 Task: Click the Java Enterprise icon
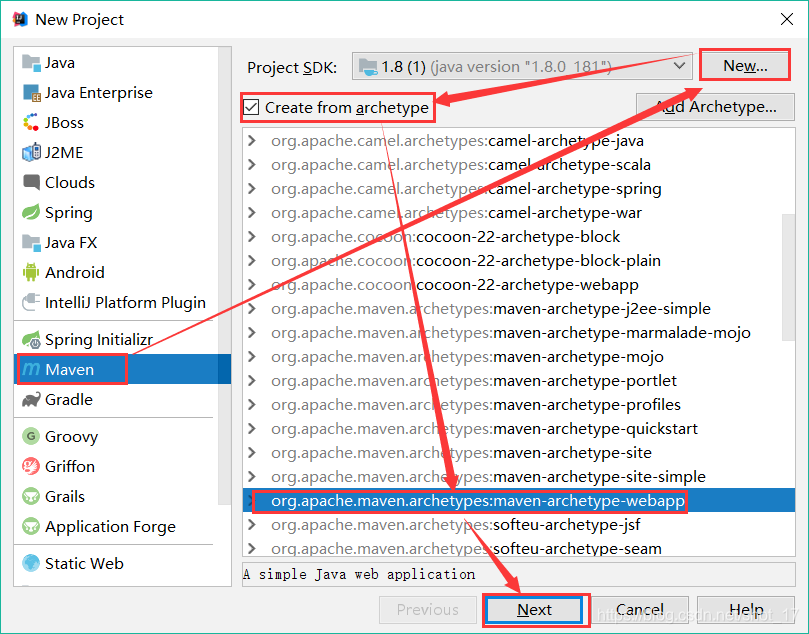(x=31, y=93)
